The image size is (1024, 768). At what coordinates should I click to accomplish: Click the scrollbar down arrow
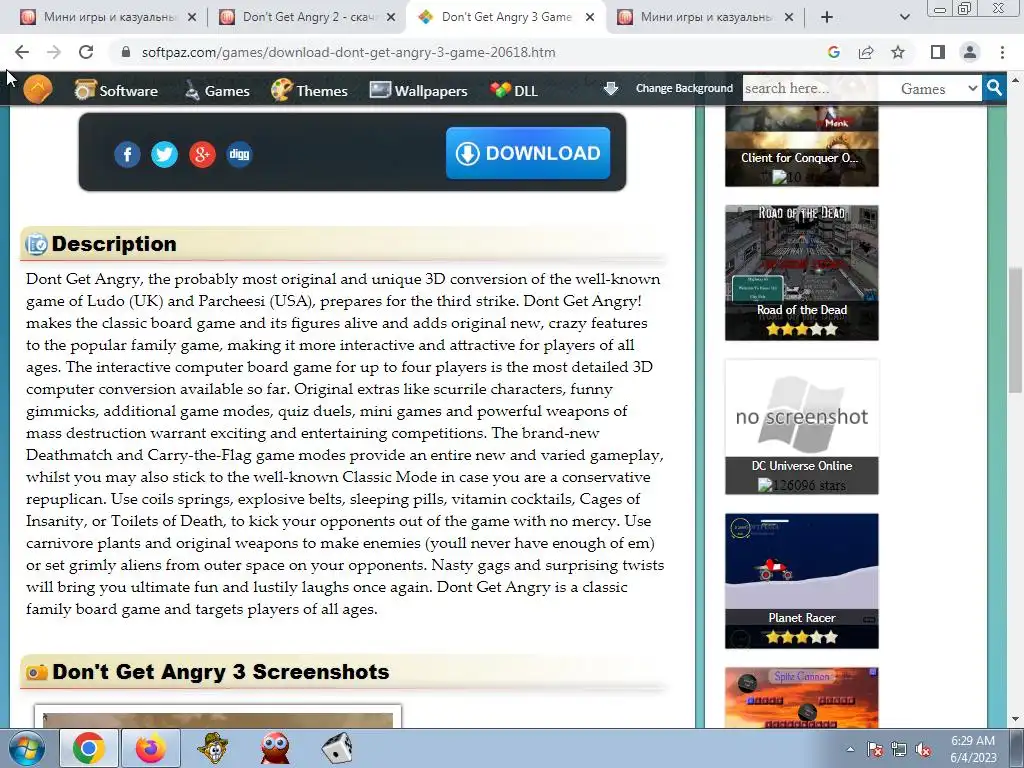pyautogui.click(x=1015, y=719)
